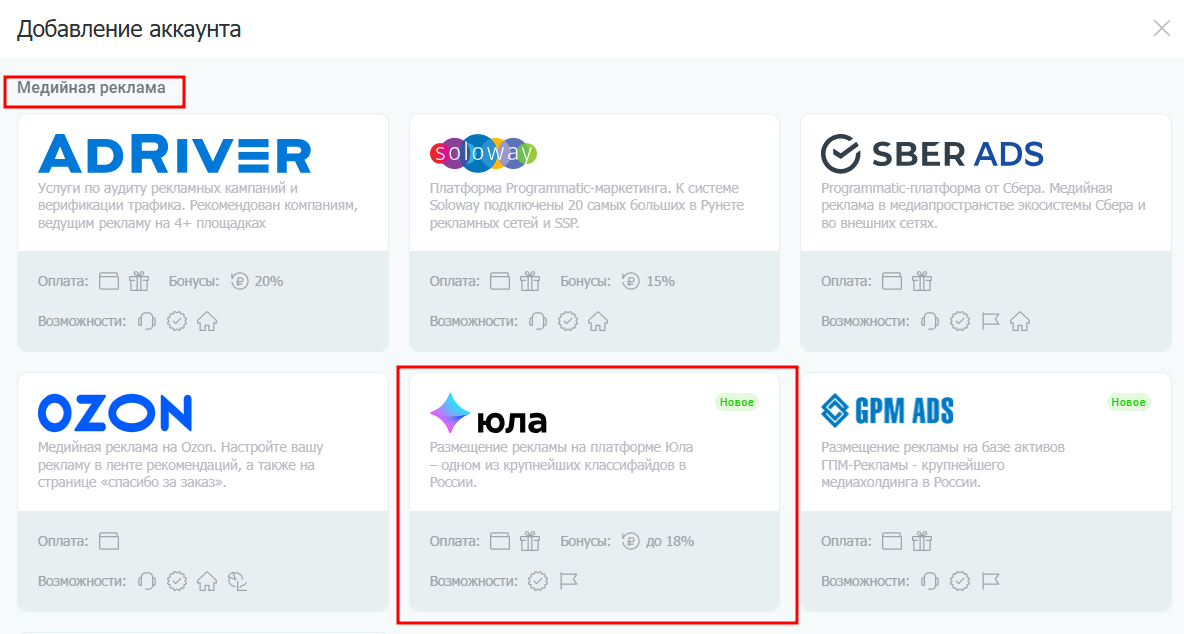Click the Новое badge on Юла card
Screen dimensions: 1184x634
coord(737,402)
